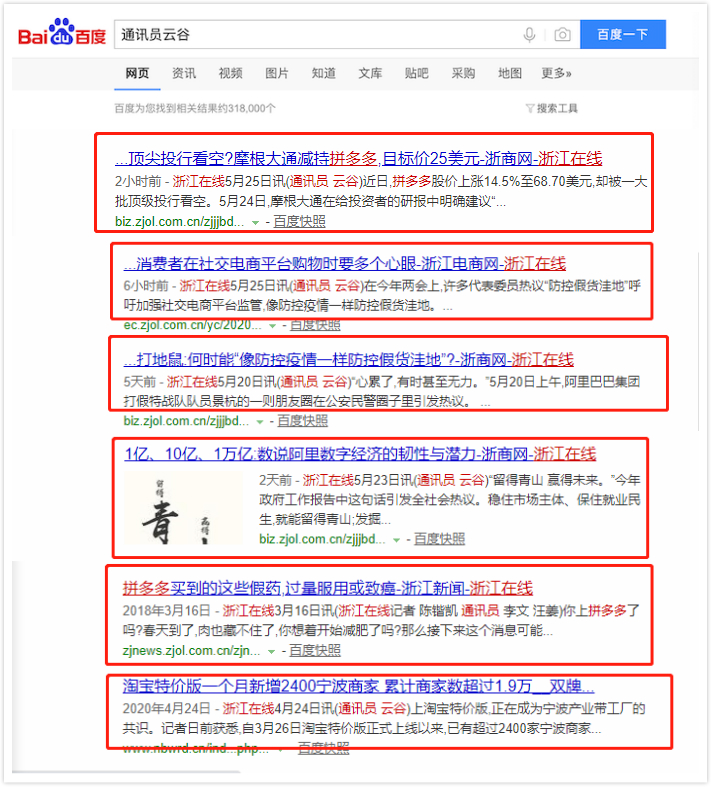Open dropdown arrow next to 1亿、10亿 result URL

click(x=396, y=540)
